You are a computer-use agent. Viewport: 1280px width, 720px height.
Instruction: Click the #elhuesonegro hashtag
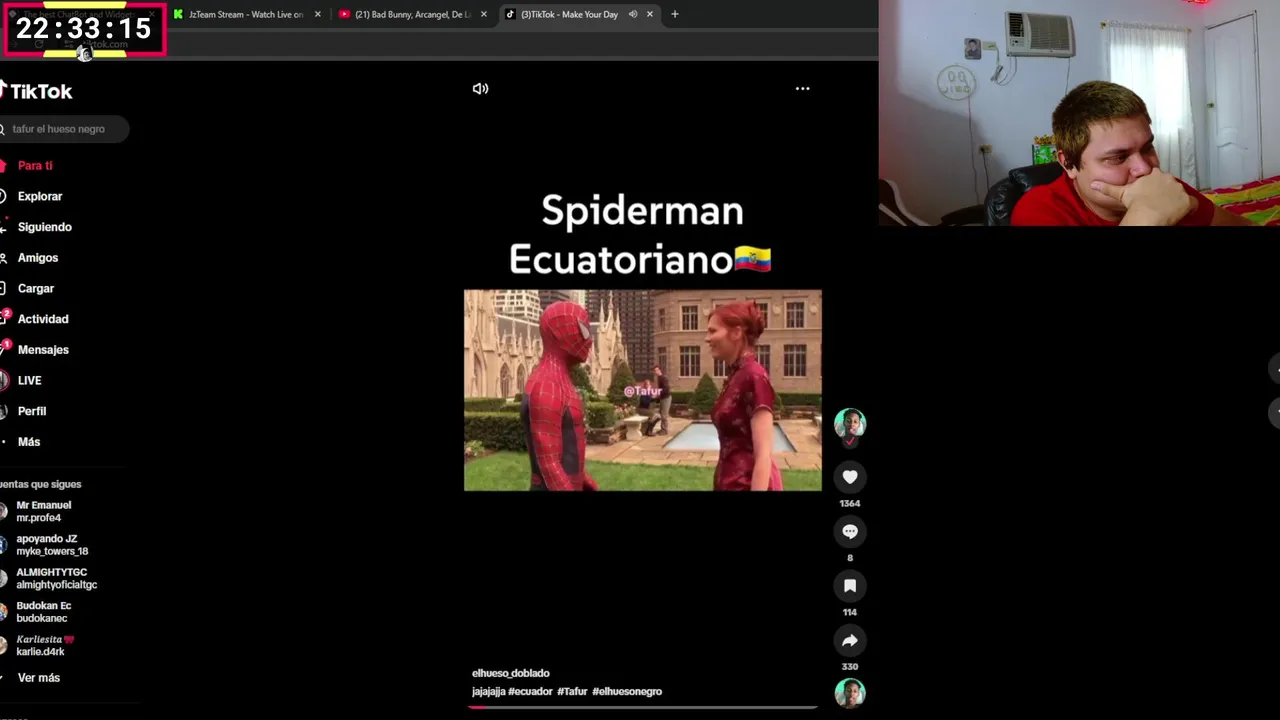[627, 691]
